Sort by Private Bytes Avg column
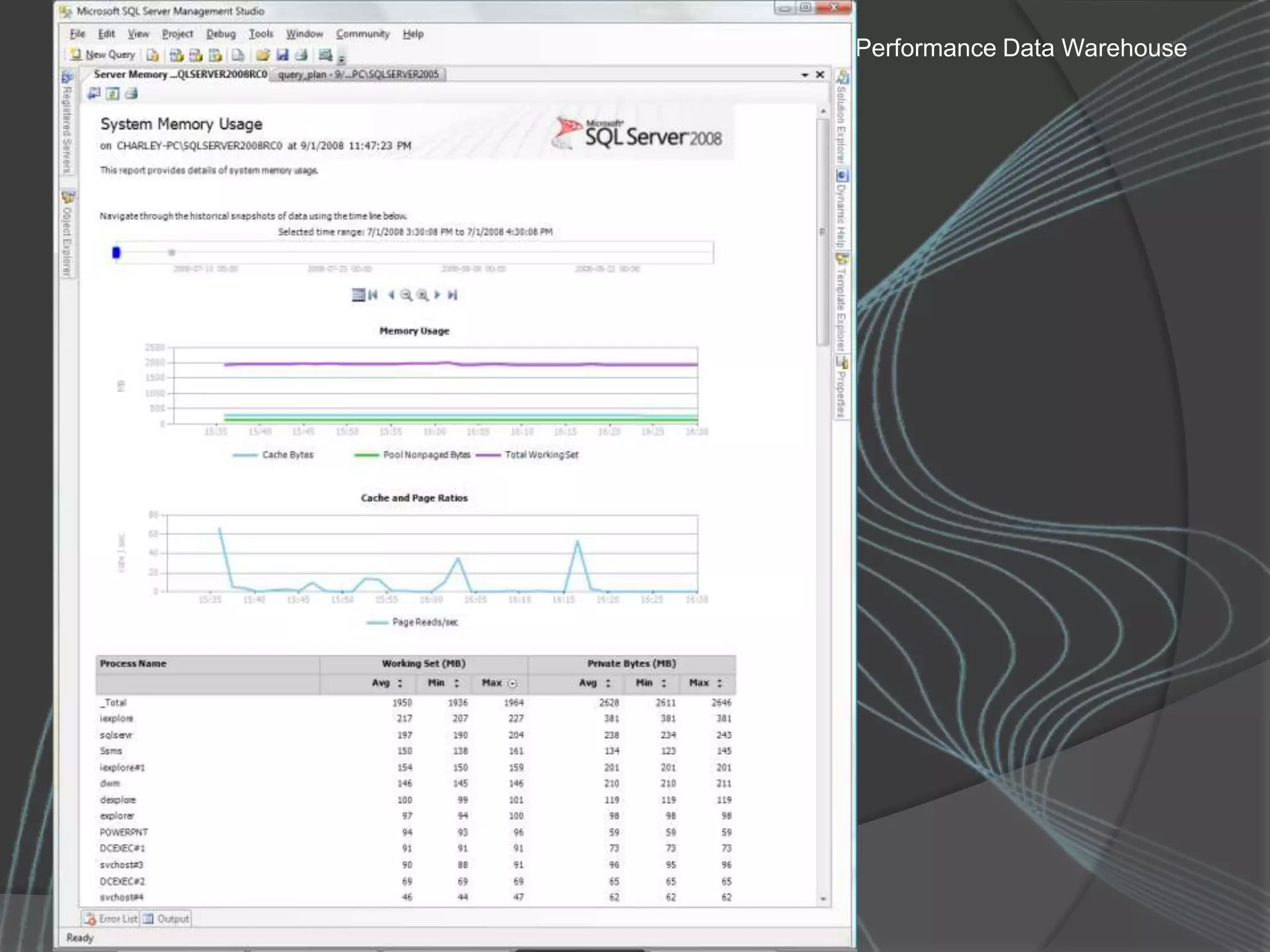The image size is (1270, 952). (x=608, y=683)
